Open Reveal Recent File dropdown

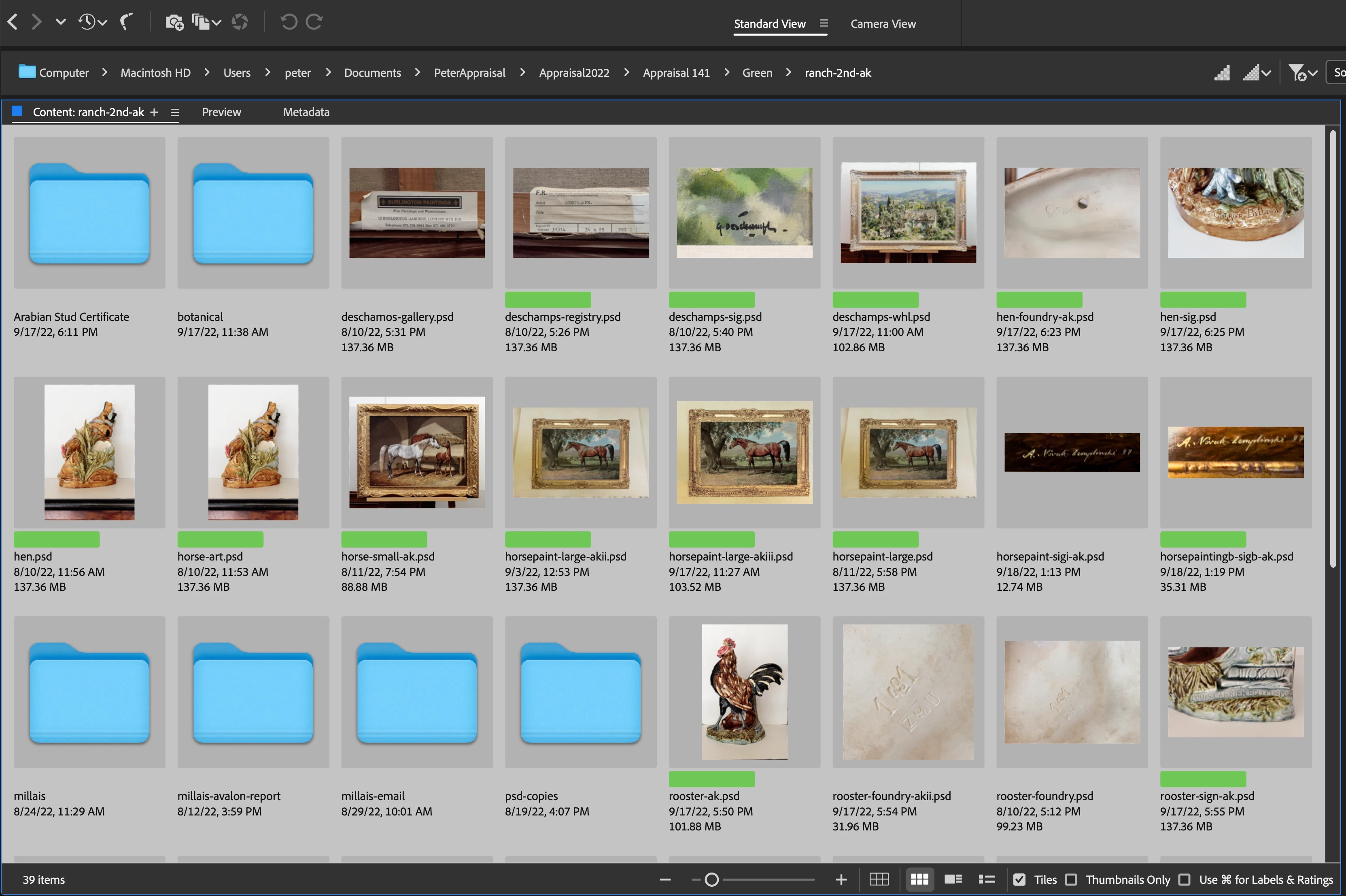click(x=93, y=22)
